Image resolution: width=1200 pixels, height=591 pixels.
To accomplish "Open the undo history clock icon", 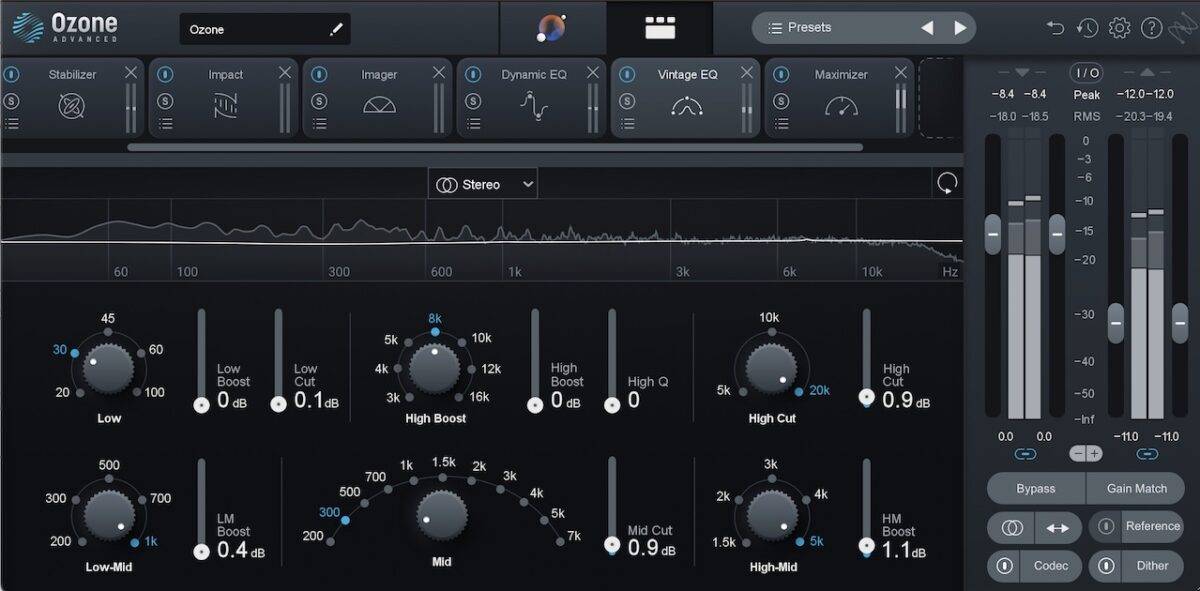I will (1088, 28).
